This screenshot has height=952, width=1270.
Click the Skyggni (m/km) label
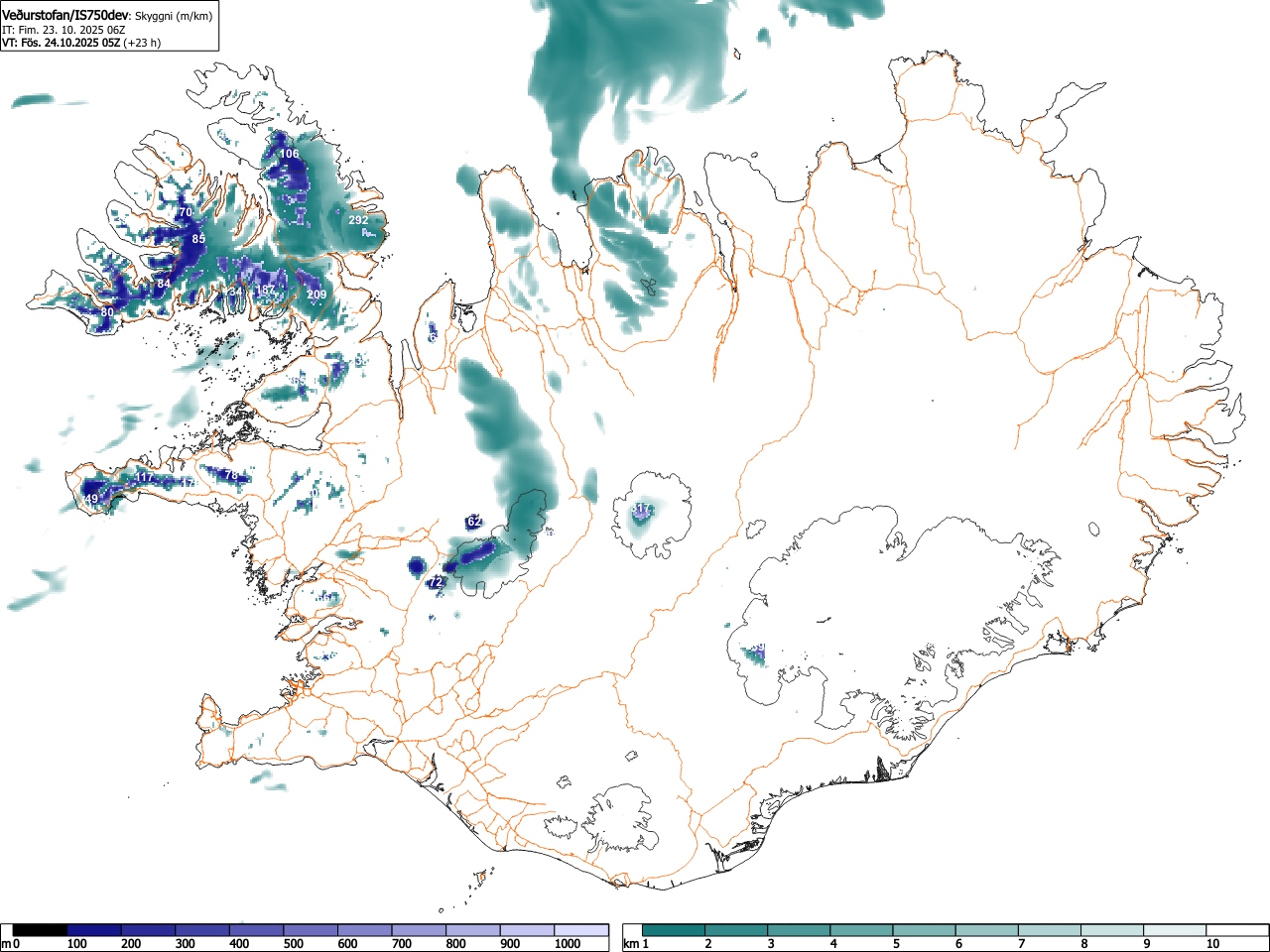coord(173,16)
